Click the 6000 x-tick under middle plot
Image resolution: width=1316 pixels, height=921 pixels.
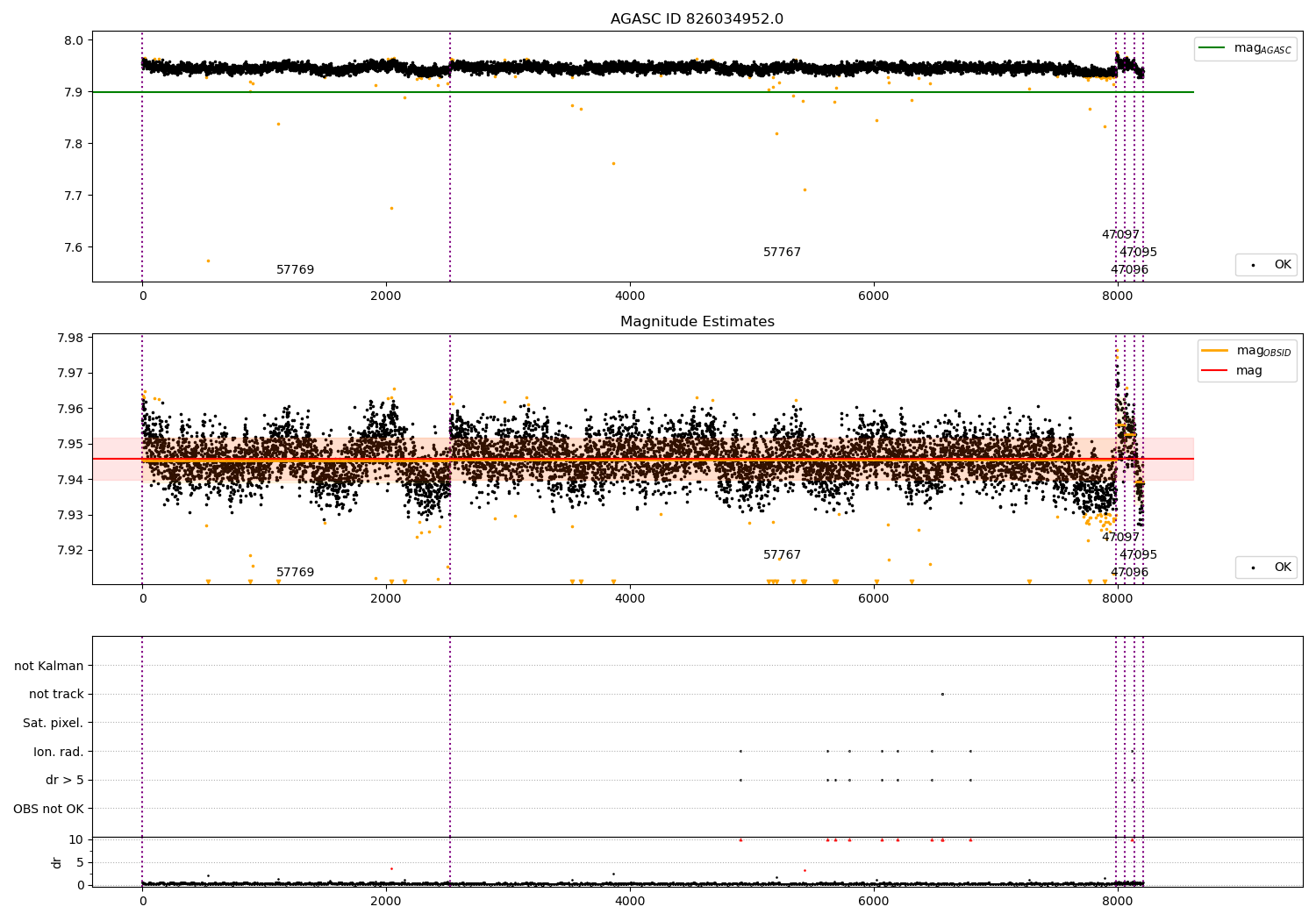point(874,599)
